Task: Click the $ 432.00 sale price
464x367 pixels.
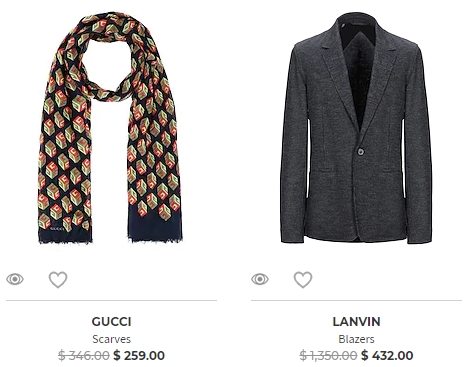Action: click(387, 355)
